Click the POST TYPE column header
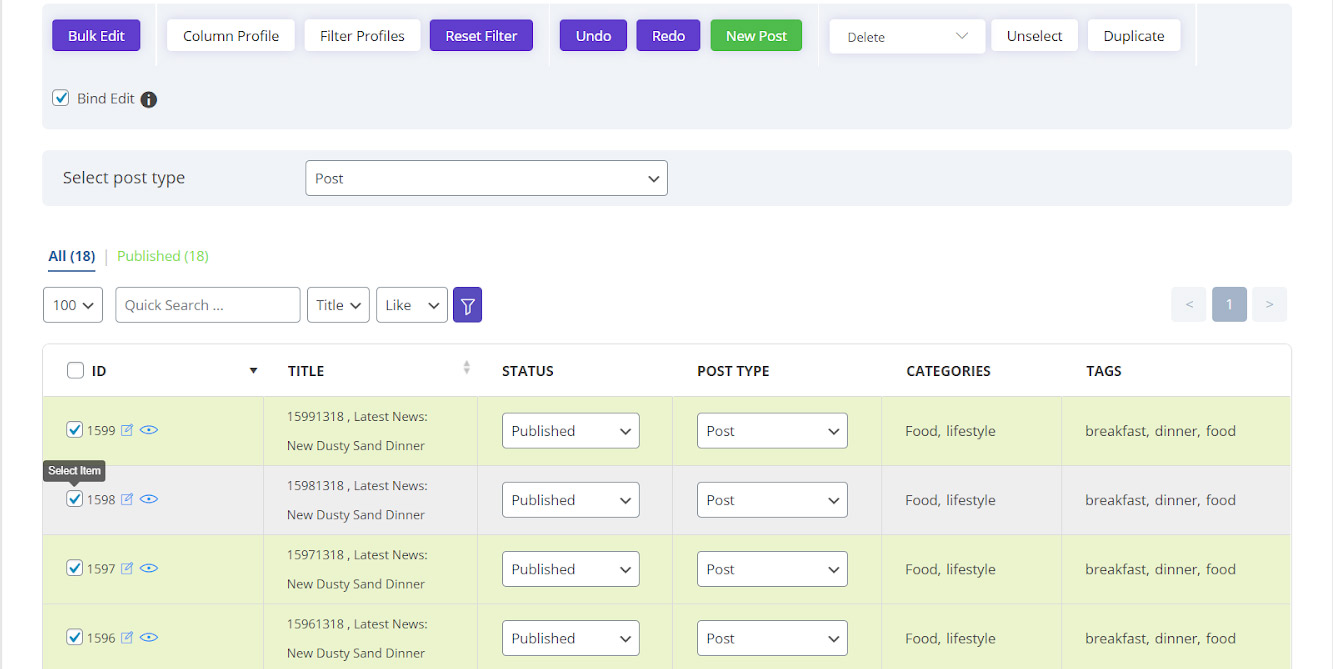Image resolution: width=1333 pixels, height=669 pixels. point(733,371)
